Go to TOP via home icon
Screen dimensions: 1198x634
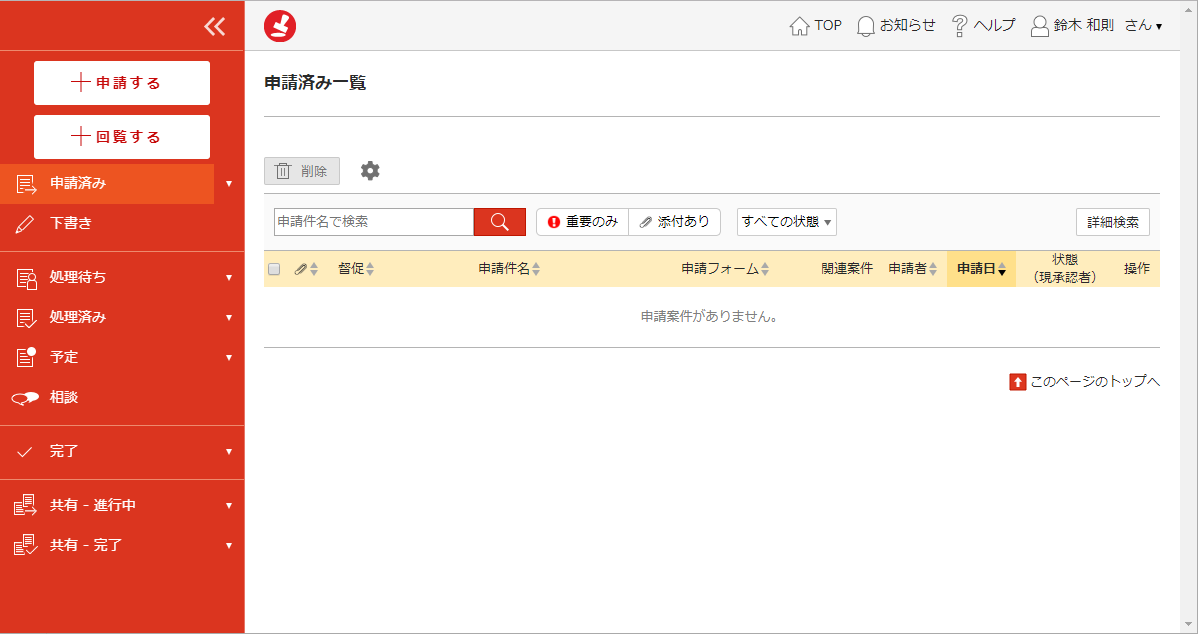pyautogui.click(x=815, y=26)
